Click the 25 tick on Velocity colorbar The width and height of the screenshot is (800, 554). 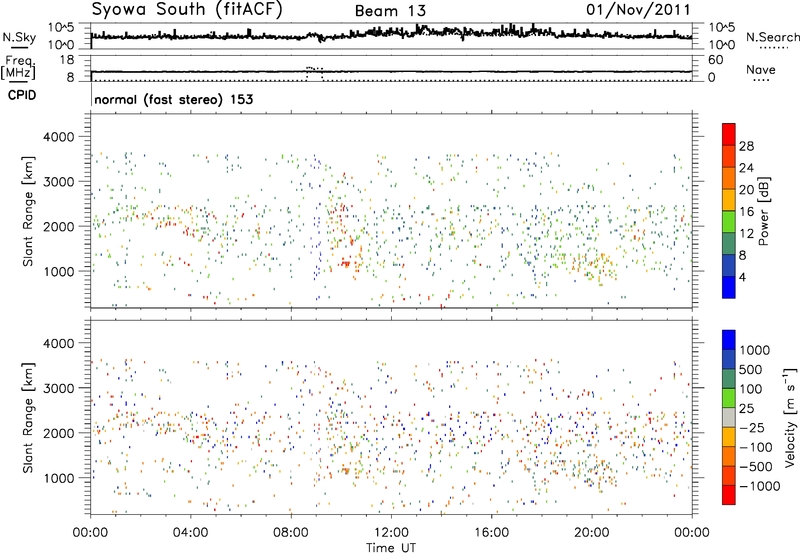coord(746,409)
